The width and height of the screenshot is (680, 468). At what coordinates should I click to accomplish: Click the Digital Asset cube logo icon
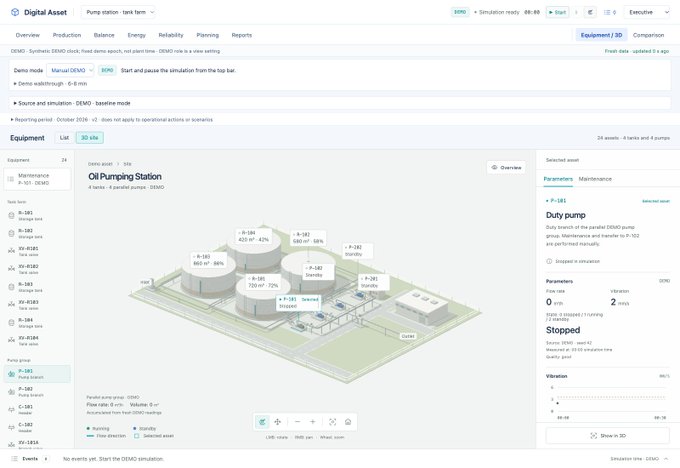pos(15,12)
